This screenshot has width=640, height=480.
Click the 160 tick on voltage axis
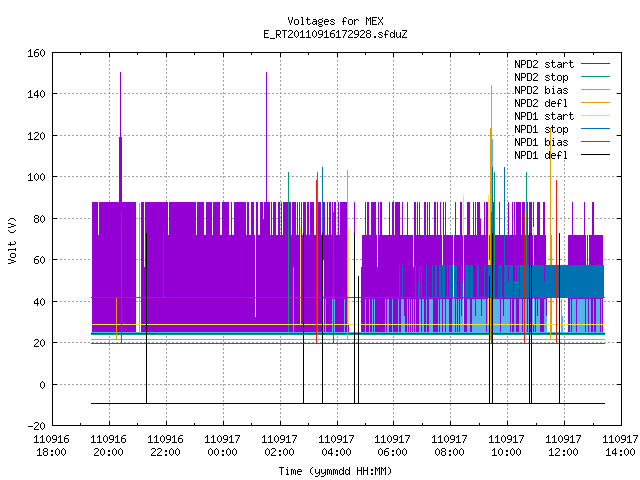click(x=36, y=53)
